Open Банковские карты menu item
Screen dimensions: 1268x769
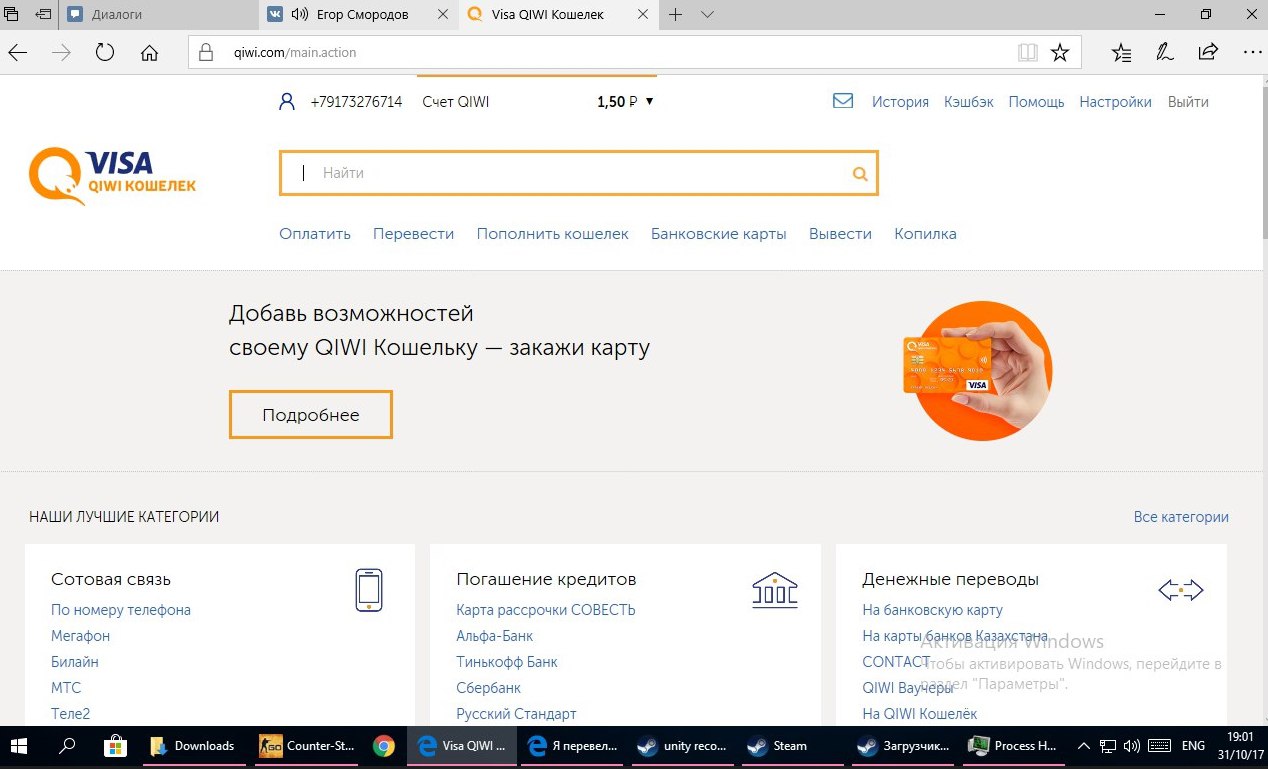tap(719, 234)
